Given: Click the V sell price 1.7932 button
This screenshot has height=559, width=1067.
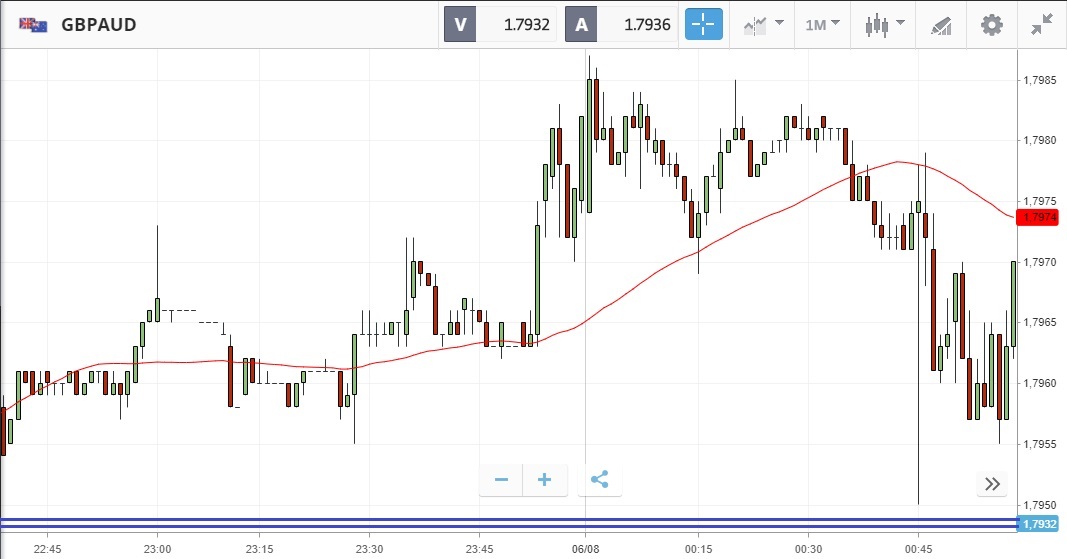Looking at the screenshot, I should coord(499,25).
